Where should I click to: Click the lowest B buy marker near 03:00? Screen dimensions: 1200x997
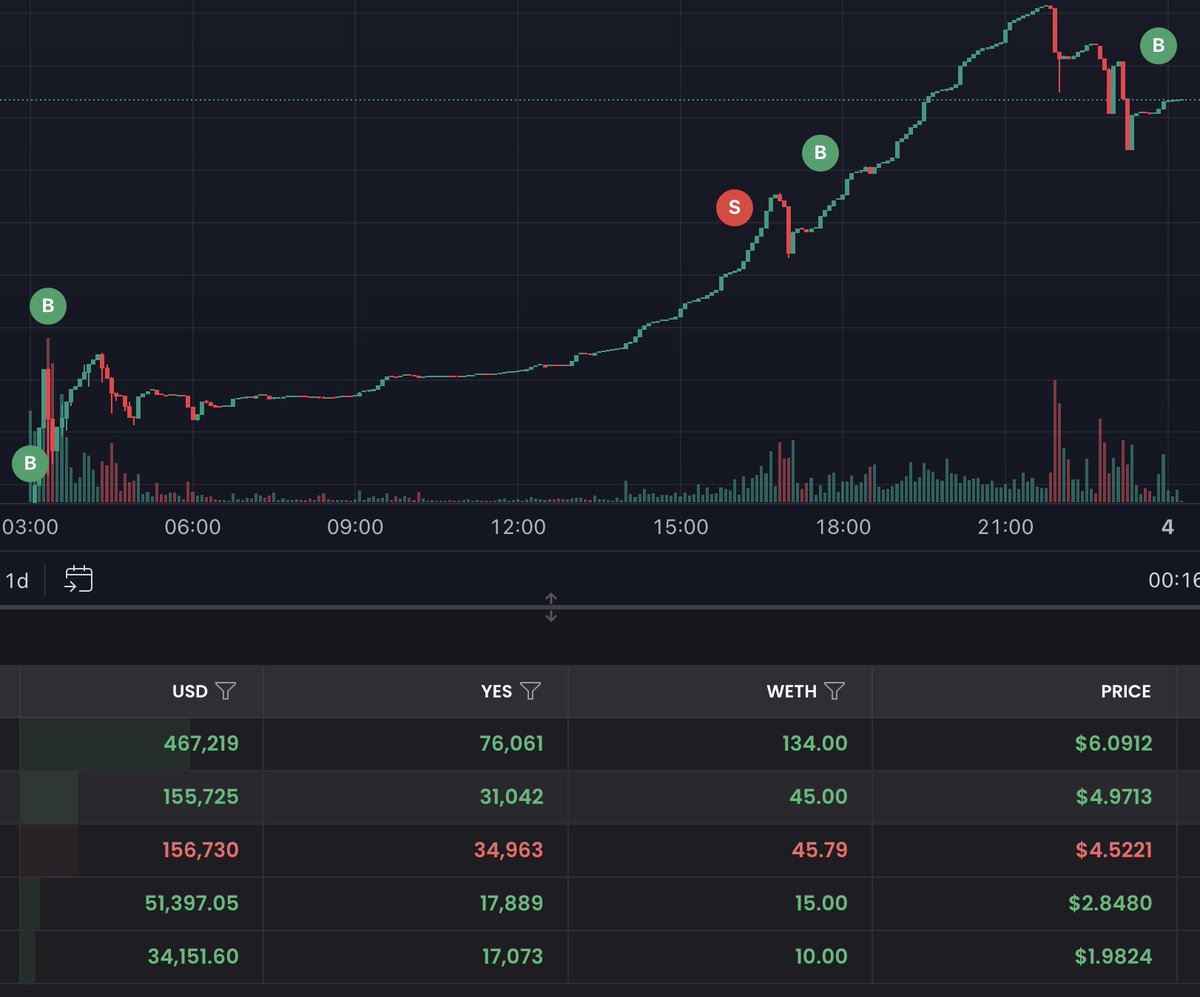[x=30, y=464]
